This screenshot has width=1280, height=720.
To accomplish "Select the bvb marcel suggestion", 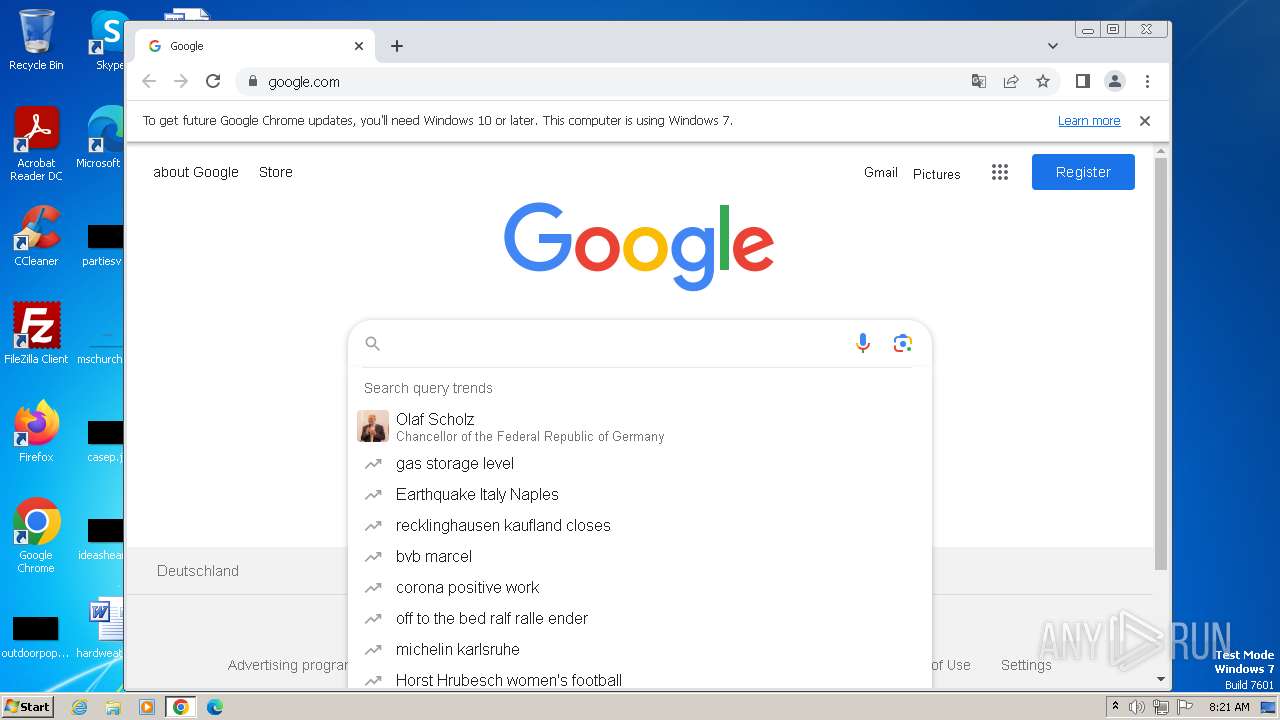I will pyautogui.click(x=640, y=557).
